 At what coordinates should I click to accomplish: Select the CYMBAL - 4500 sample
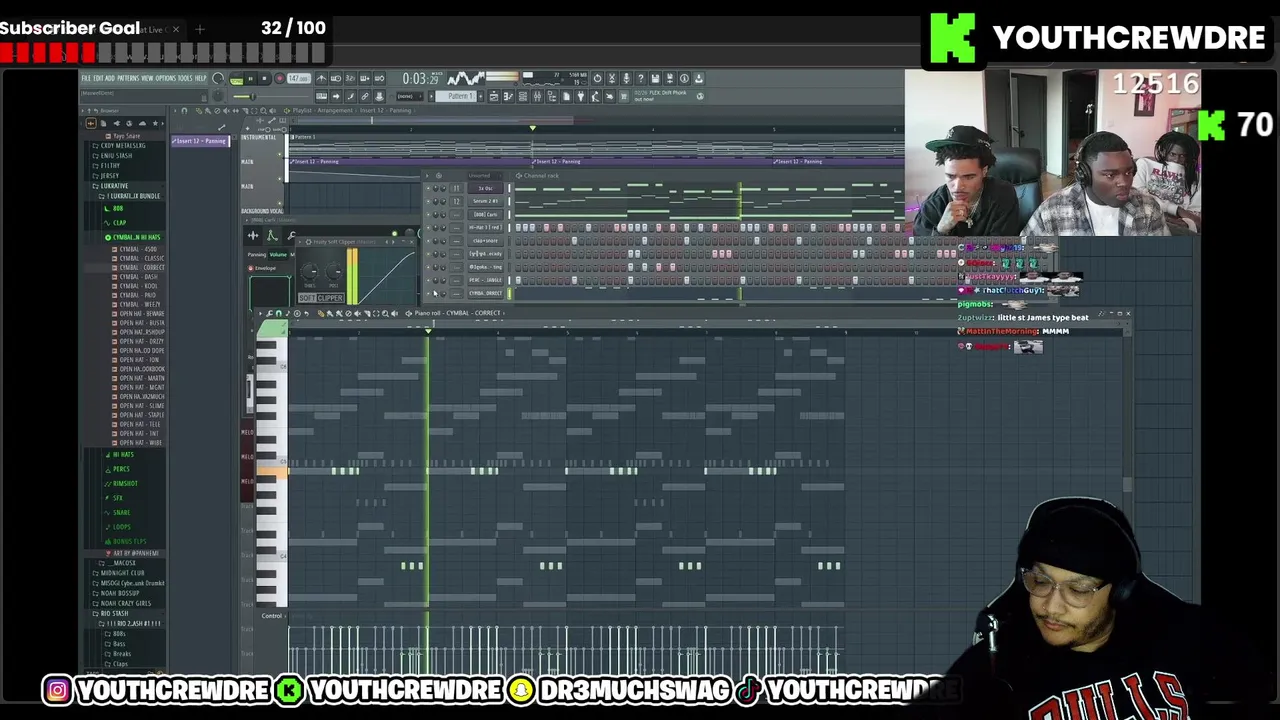(136, 249)
